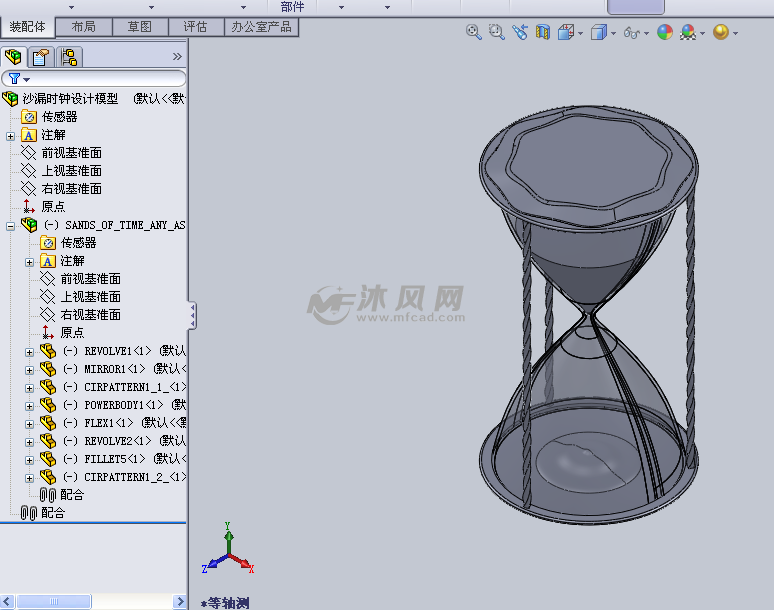Click the FeatureManager design tree tab icon
Viewport: 774px width, 610px height.
[x=14, y=57]
